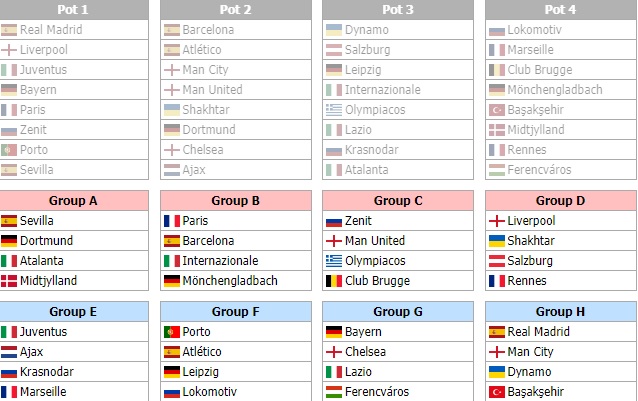This screenshot has width=638, height=401.
Task: Click greyed-out Internazionale in Pot 3
Action: tap(382, 89)
